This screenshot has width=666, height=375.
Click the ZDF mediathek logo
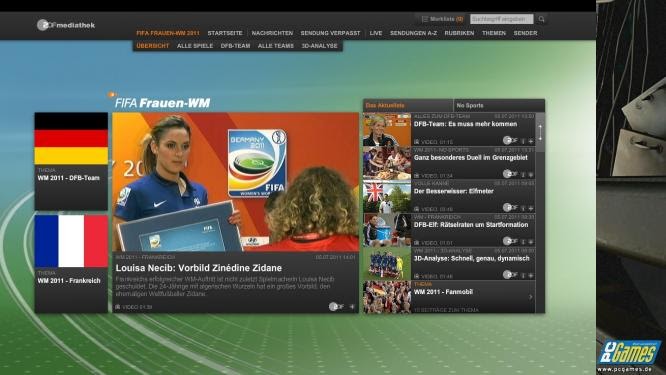pos(66,25)
